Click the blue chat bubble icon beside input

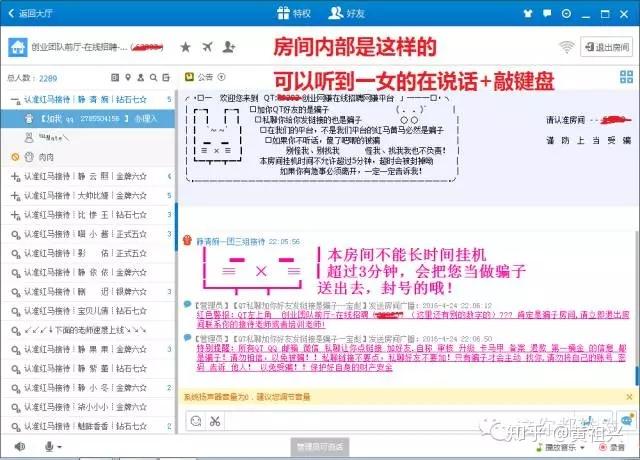(x=627, y=420)
